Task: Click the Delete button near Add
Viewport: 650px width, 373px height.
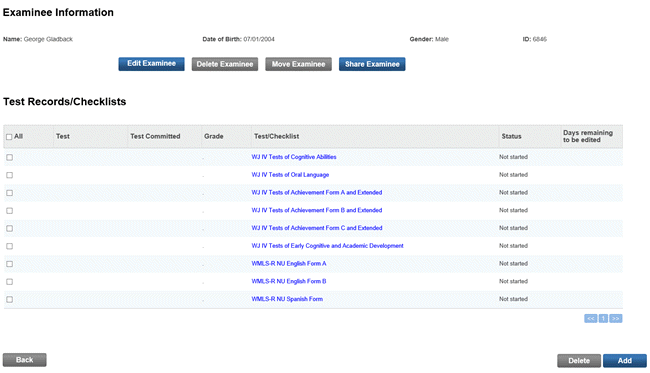Action: [x=579, y=361]
